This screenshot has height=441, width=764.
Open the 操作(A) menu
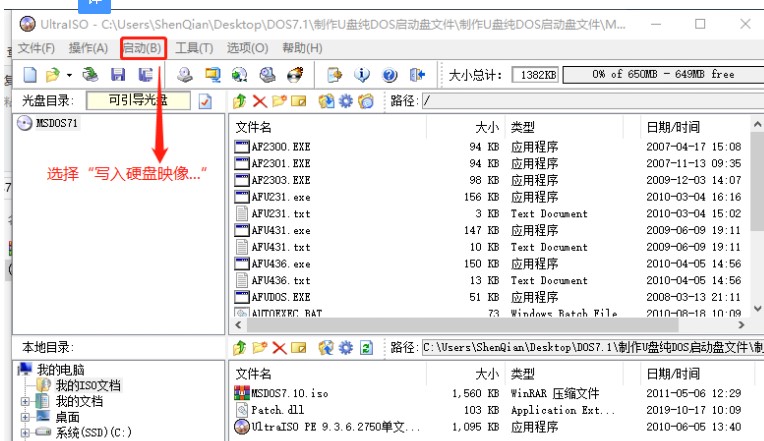pos(88,48)
